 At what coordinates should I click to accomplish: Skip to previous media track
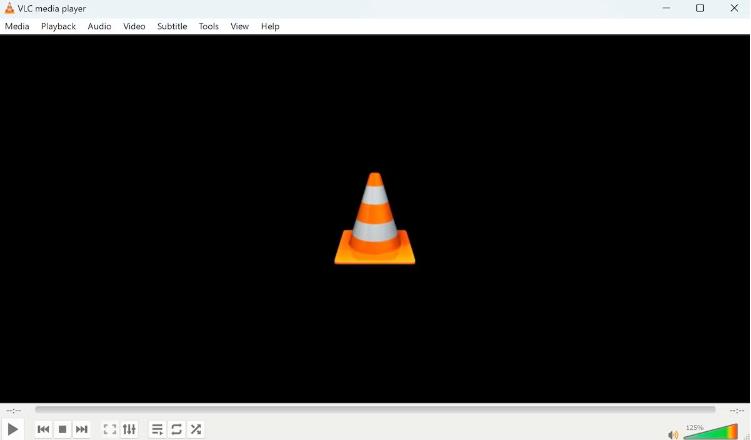point(43,429)
